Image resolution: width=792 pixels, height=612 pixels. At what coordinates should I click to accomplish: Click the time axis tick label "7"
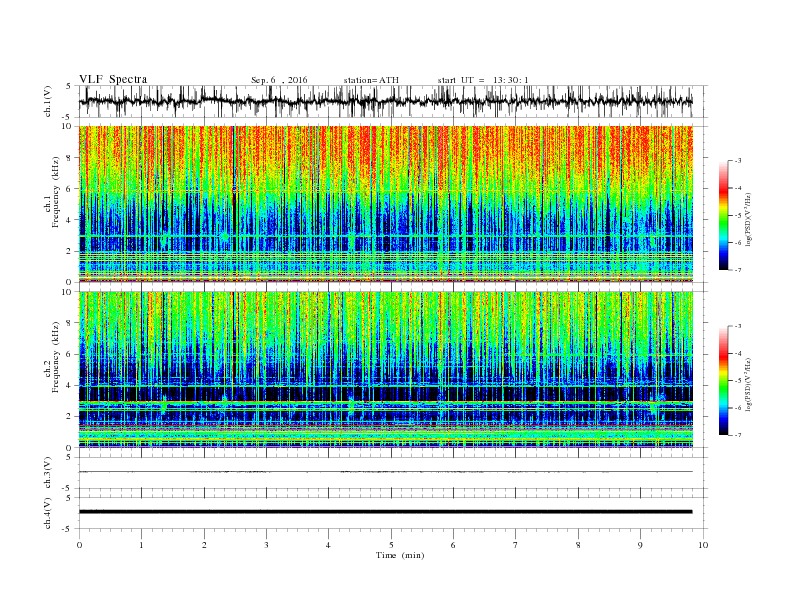click(516, 545)
